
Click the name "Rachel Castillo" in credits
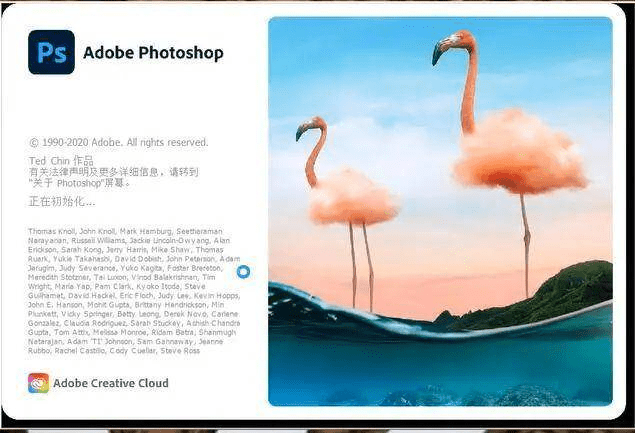pyautogui.click(x=80, y=350)
